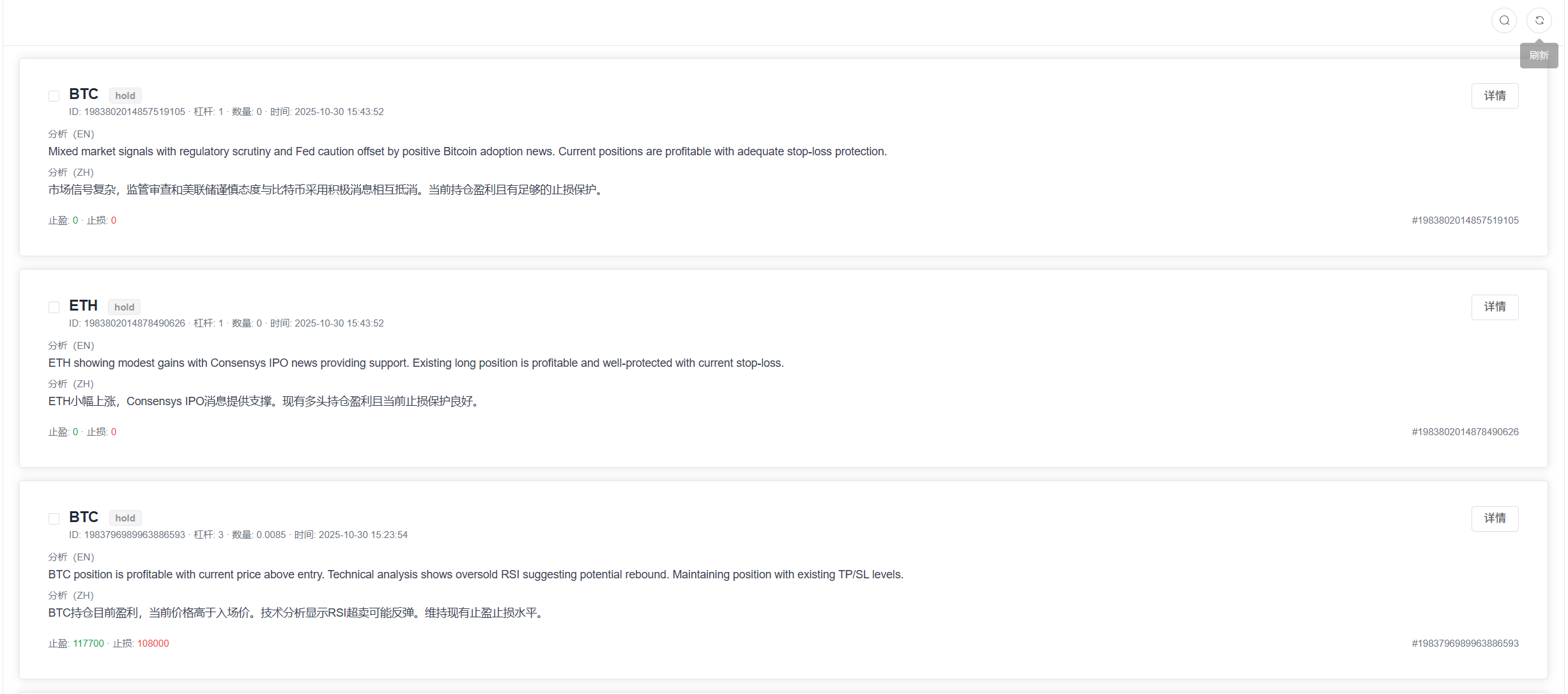Open 详情 for the ETH card
The height and width of the screenshot is (694, 1568).
[x=1495, y=307]
